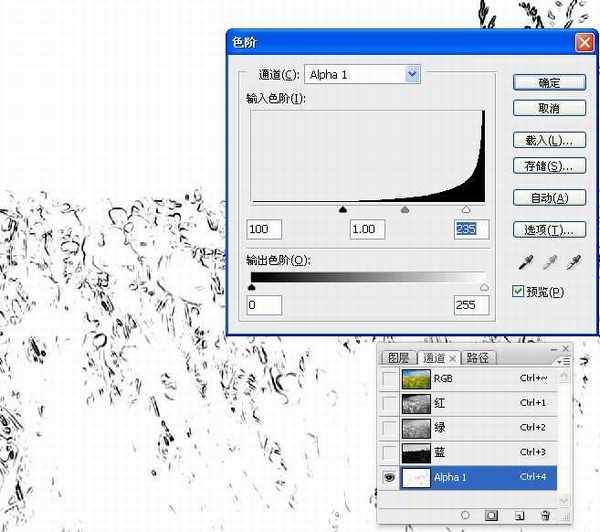Close the 通道 tab via its x

click(x=452, y=358)
